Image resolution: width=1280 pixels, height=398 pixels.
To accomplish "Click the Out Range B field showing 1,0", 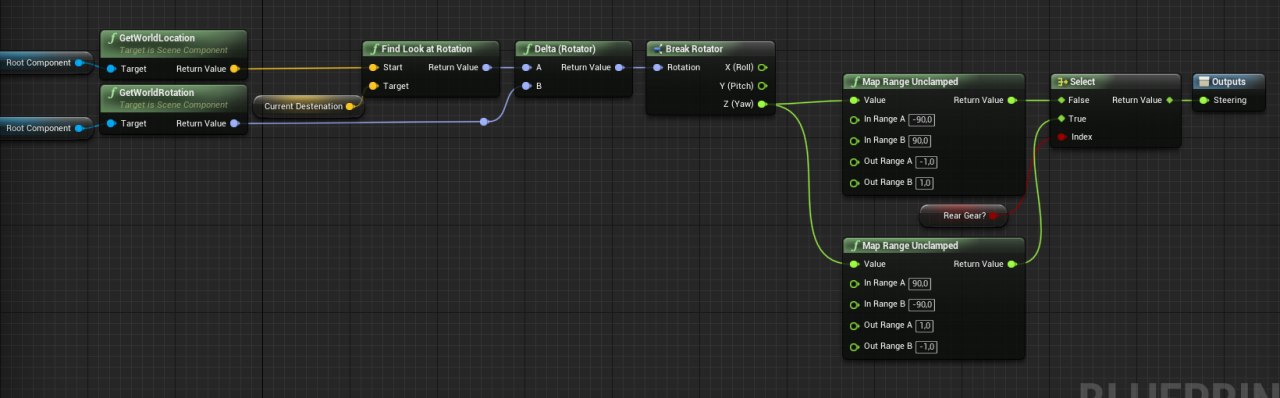I will [x=926, y=182].
